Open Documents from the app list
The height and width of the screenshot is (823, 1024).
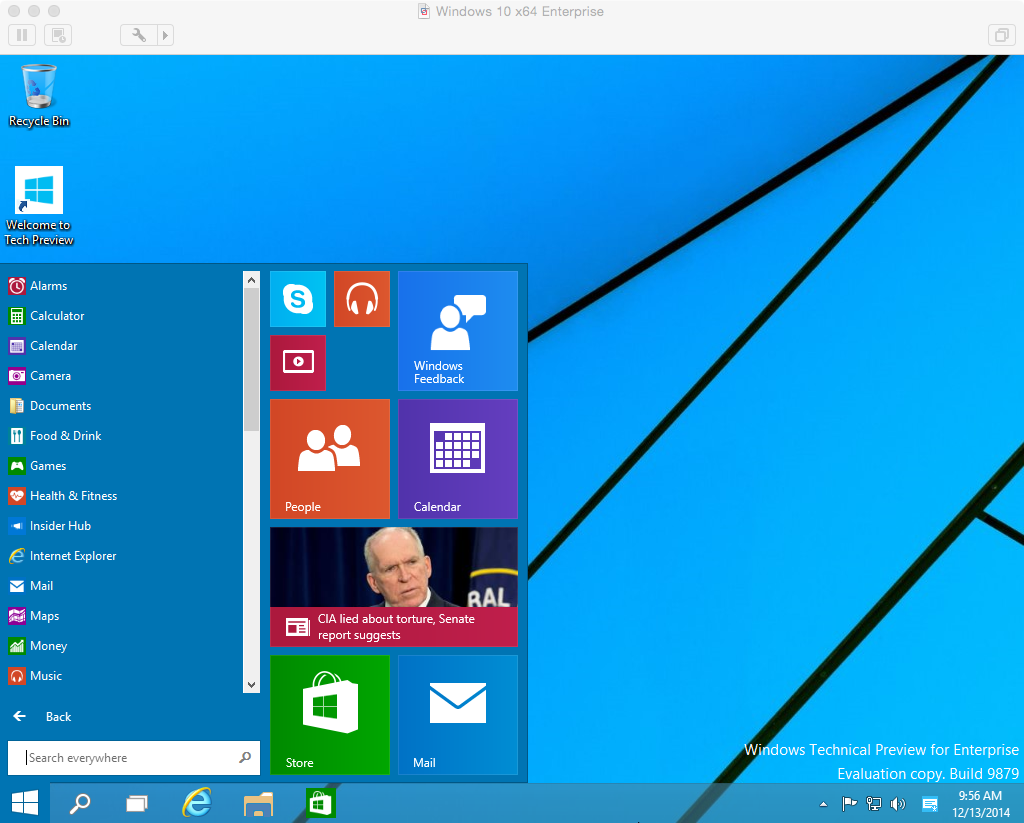tap(121, 406)
